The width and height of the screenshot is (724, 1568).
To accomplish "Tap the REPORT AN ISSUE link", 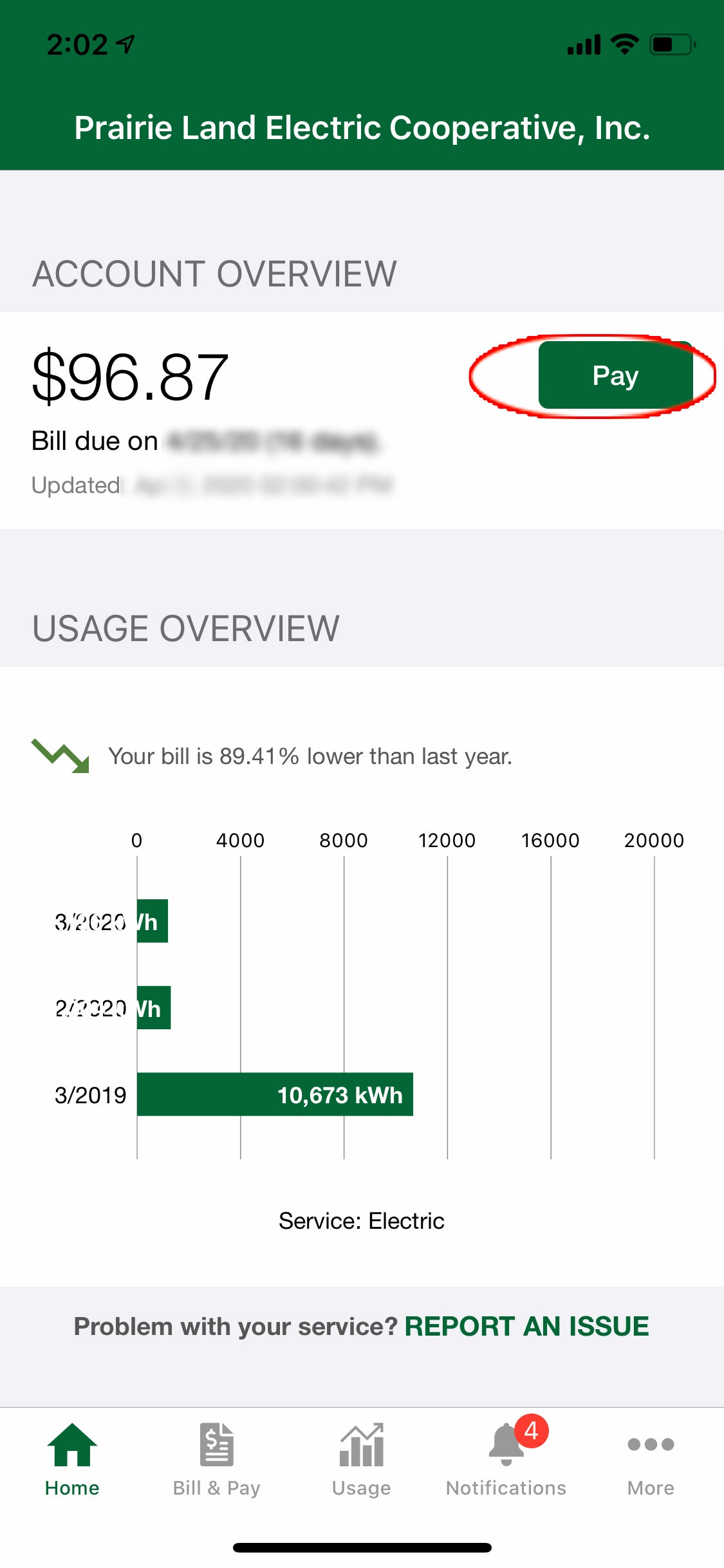I will pyautogui.click(x=526, y=1326).
